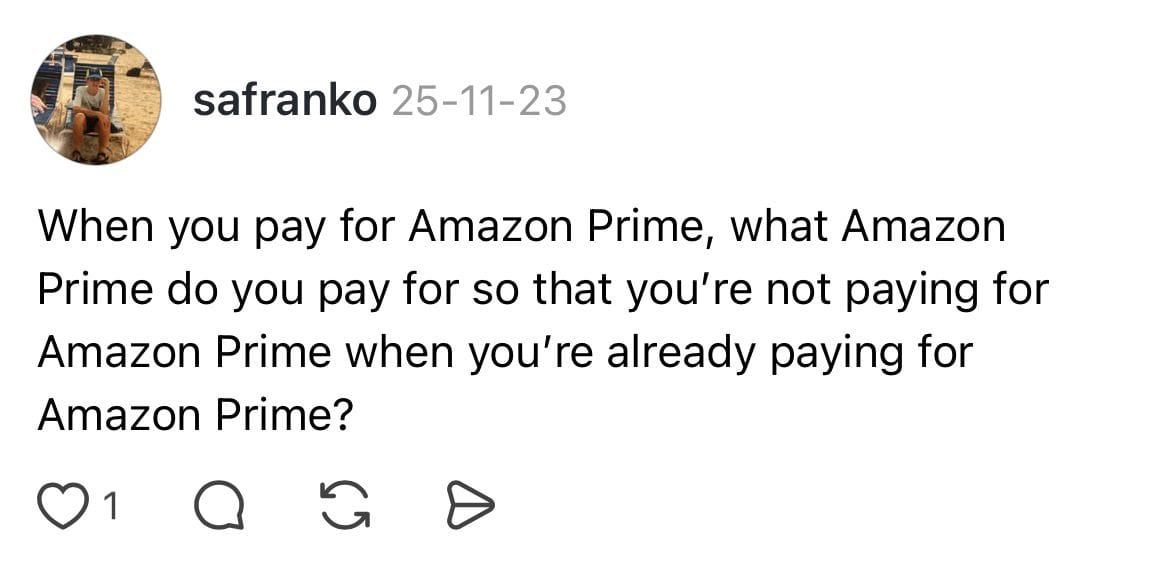View the like count number 1
The width and height of the screenshot is (1170, 567).
(110, 507)
